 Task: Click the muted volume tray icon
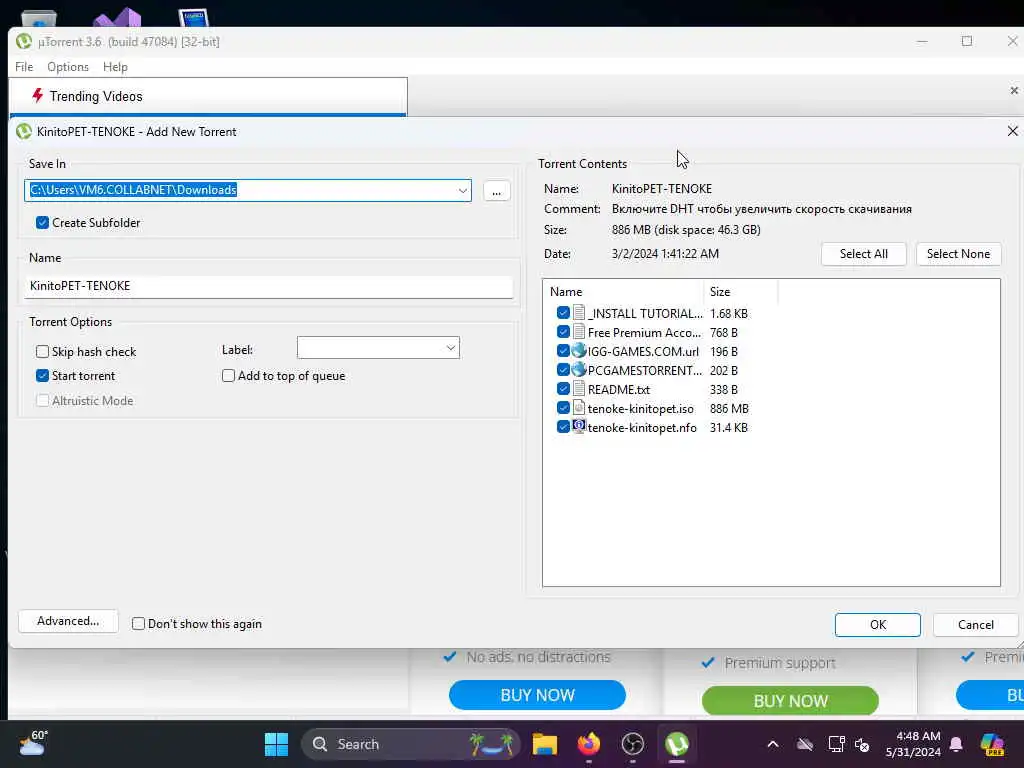click(x=862, y=744)
